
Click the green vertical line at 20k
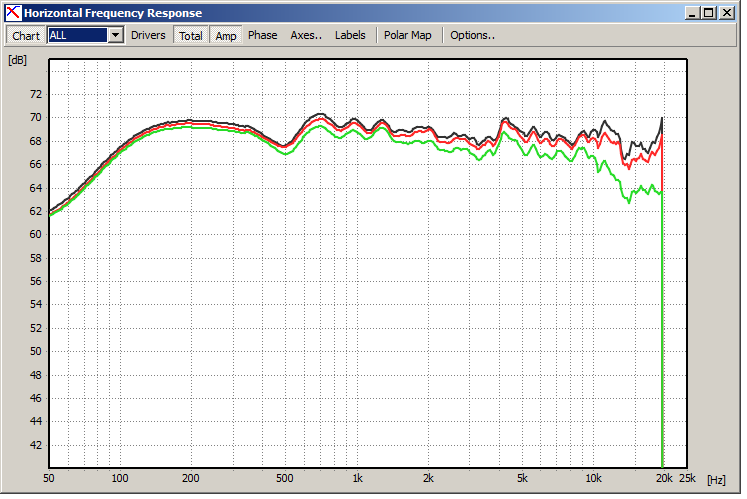coord(662,329)
